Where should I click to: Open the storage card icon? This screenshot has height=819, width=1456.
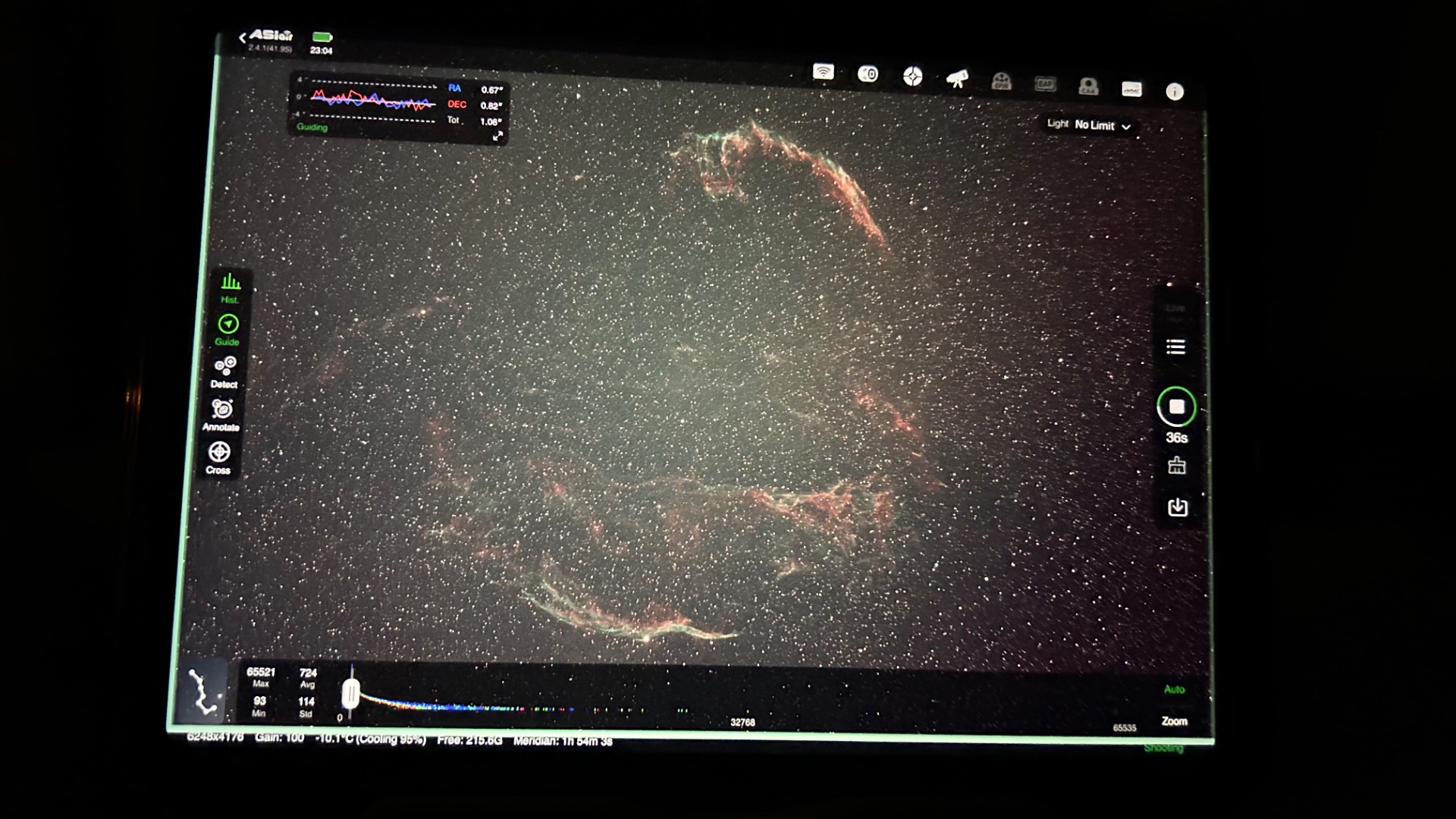(x=1131, y=89)
